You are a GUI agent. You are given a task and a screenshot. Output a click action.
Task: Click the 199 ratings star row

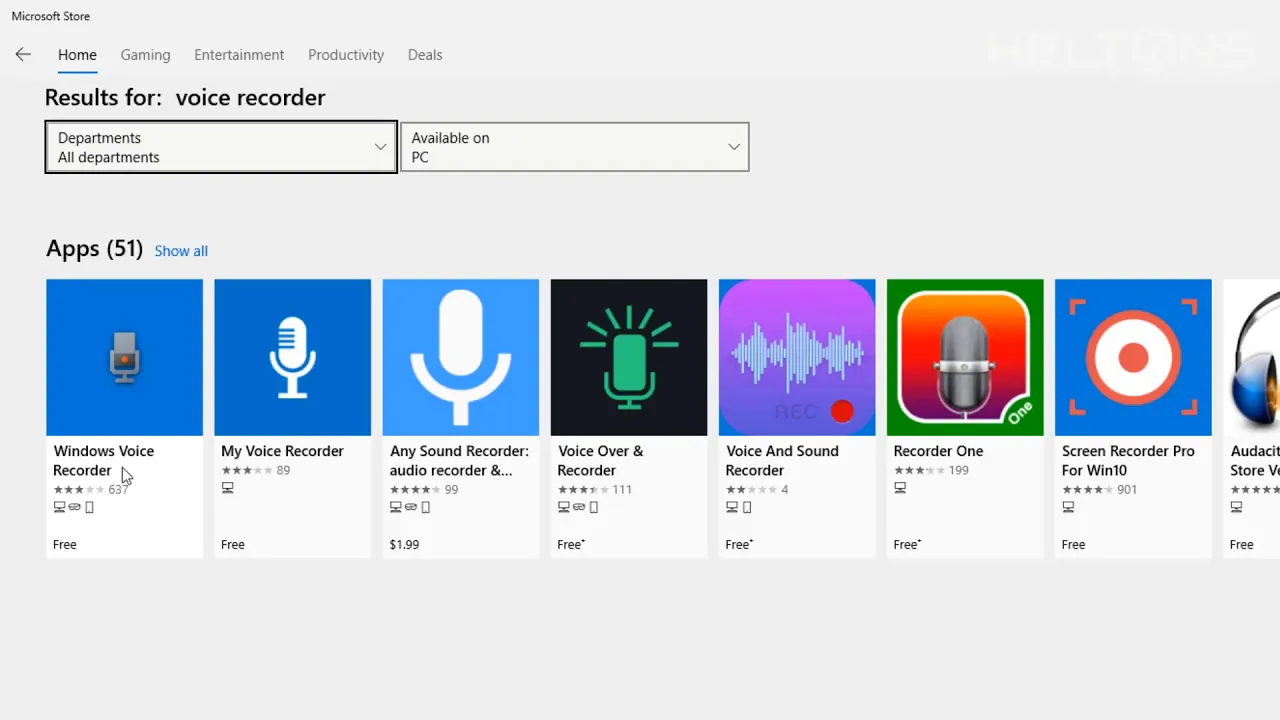coord(931,470)
